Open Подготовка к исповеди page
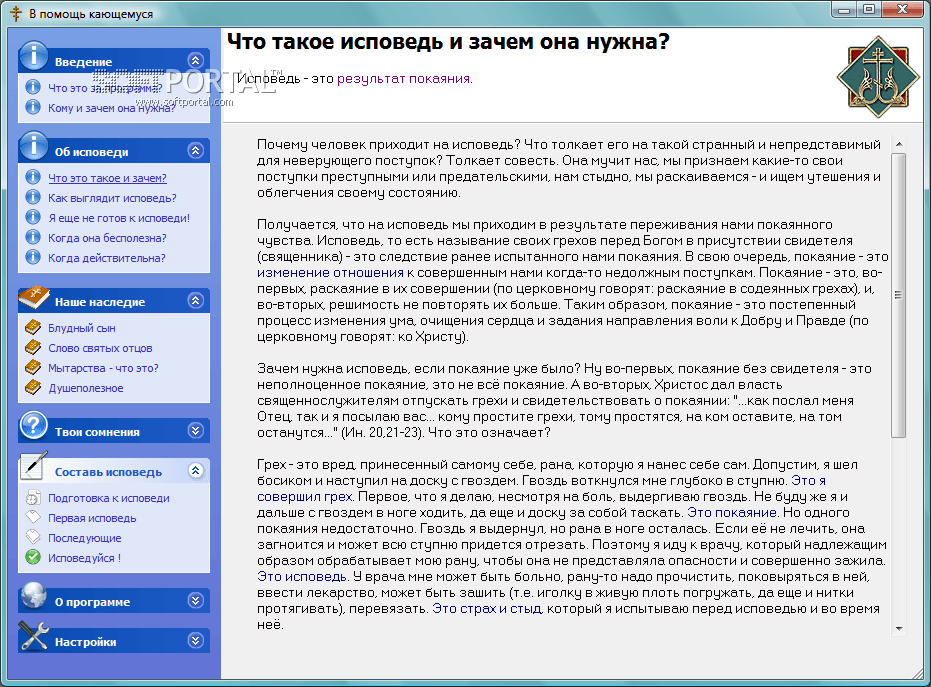The width and height of the screenshot is (931, 687). [109, 498]
